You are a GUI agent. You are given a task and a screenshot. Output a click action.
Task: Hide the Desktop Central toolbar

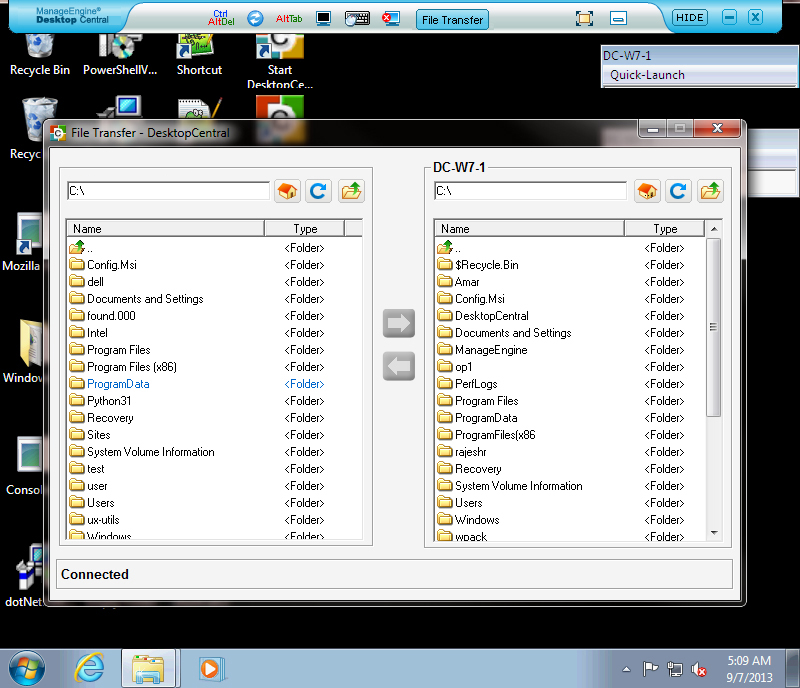tap(690, 18)
